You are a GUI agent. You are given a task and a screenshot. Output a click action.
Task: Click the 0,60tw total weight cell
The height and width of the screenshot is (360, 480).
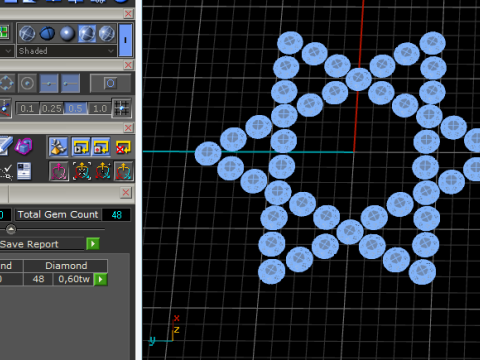(x=74, y=279)
